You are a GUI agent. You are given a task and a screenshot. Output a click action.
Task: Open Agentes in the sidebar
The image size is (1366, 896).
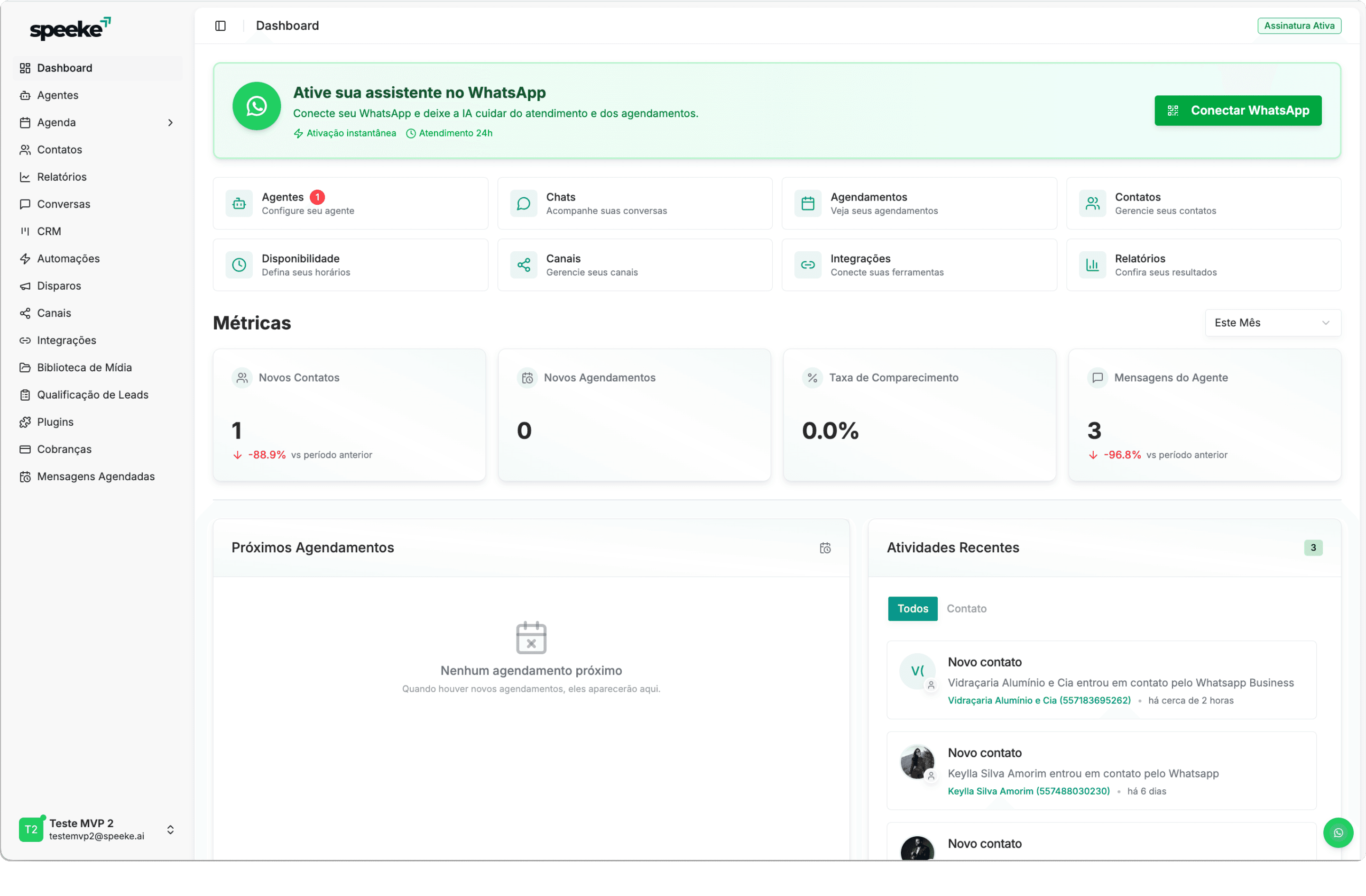click(98, 95)
